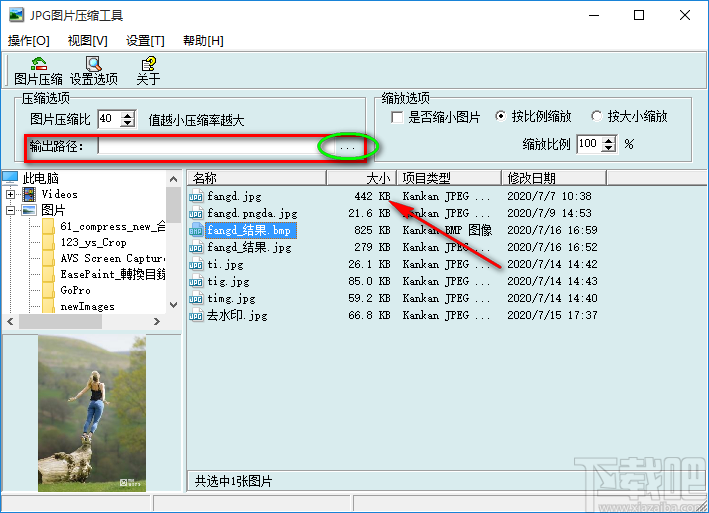Image resolution: width=709 pixels, height=513 pixels.
Task: Click the folder icon for 123_ys_Crop
Action: click(48, 243)
